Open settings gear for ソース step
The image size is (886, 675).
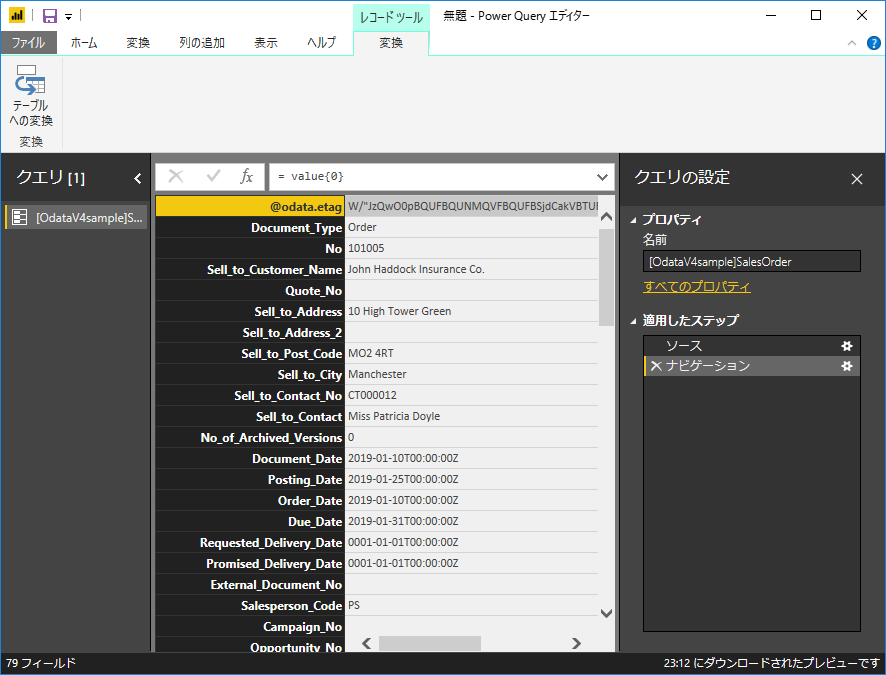click(x=847, y=346)
